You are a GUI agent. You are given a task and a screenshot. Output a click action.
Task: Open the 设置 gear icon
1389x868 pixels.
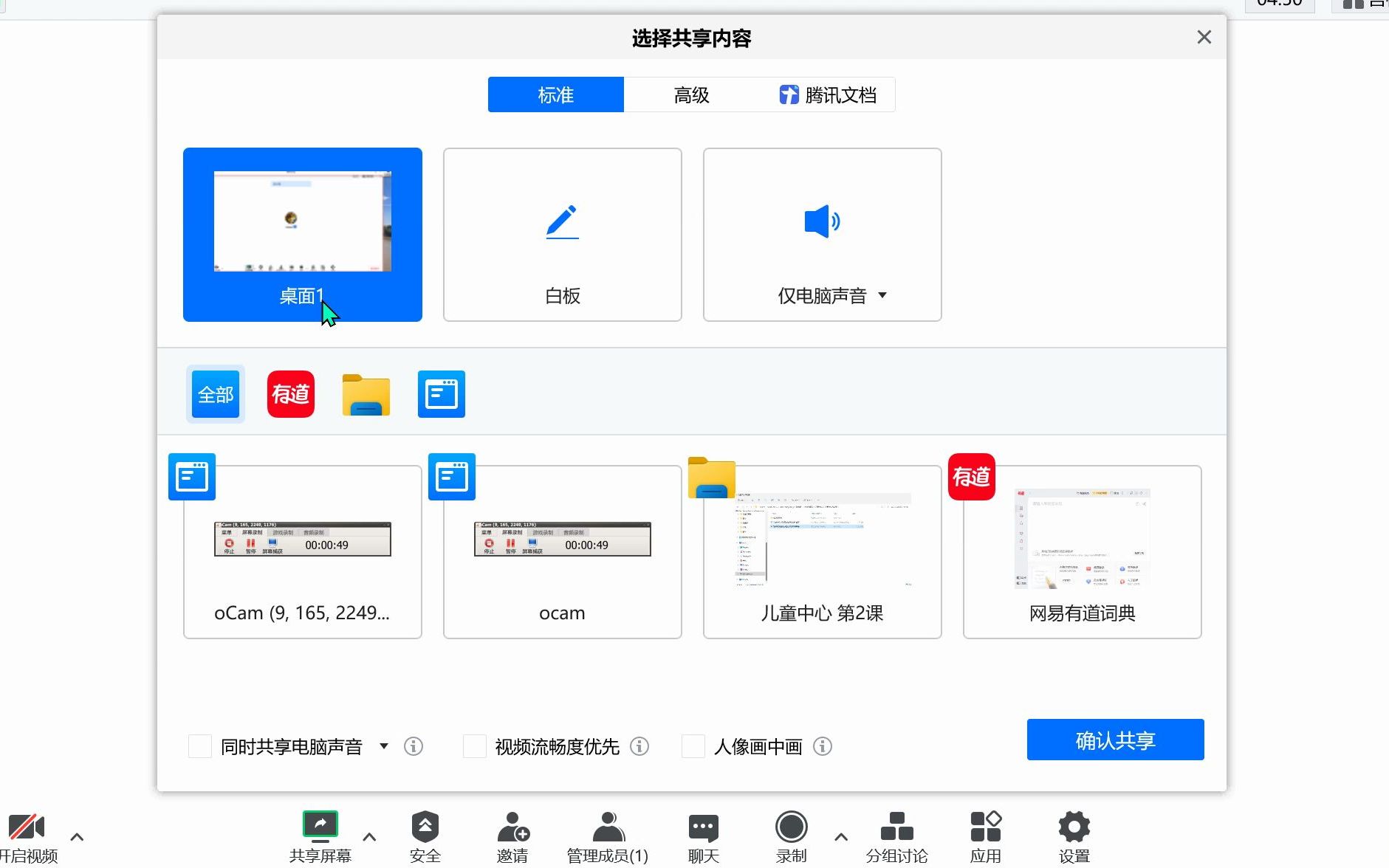click(1074, 827)
